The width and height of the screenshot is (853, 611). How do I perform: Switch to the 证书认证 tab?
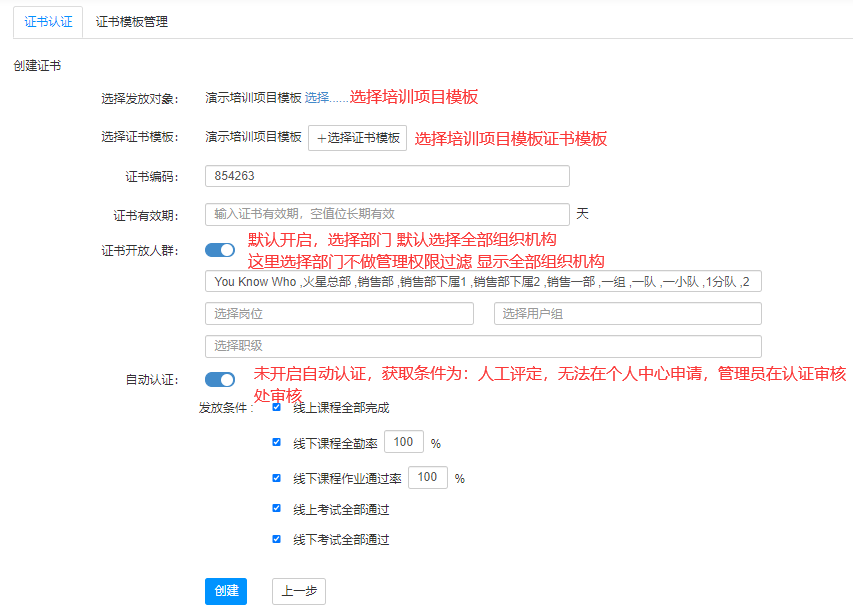pyautogui.click(x=48, y=21)
